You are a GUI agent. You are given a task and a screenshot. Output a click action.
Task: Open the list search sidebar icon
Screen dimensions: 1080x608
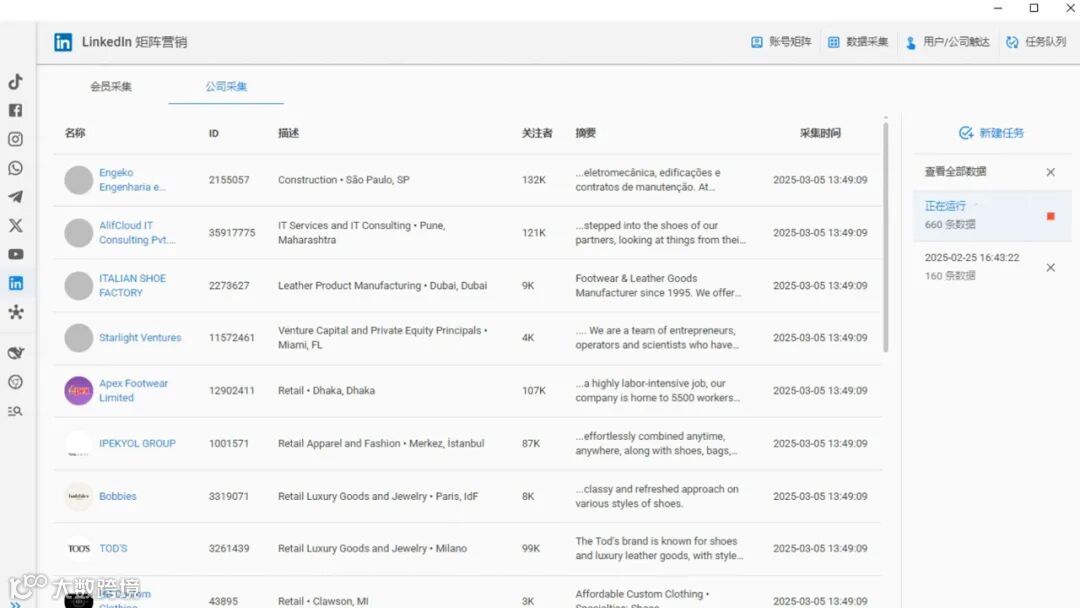click(15, 411)
